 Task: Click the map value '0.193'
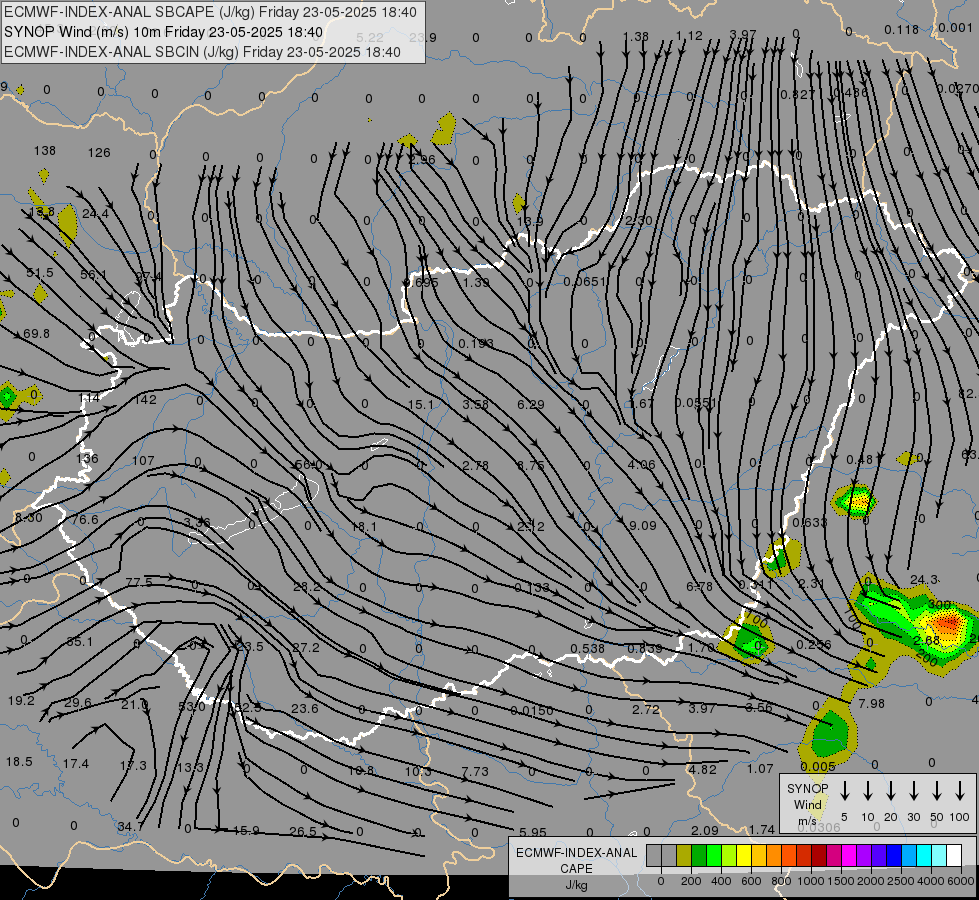[476, 344]
